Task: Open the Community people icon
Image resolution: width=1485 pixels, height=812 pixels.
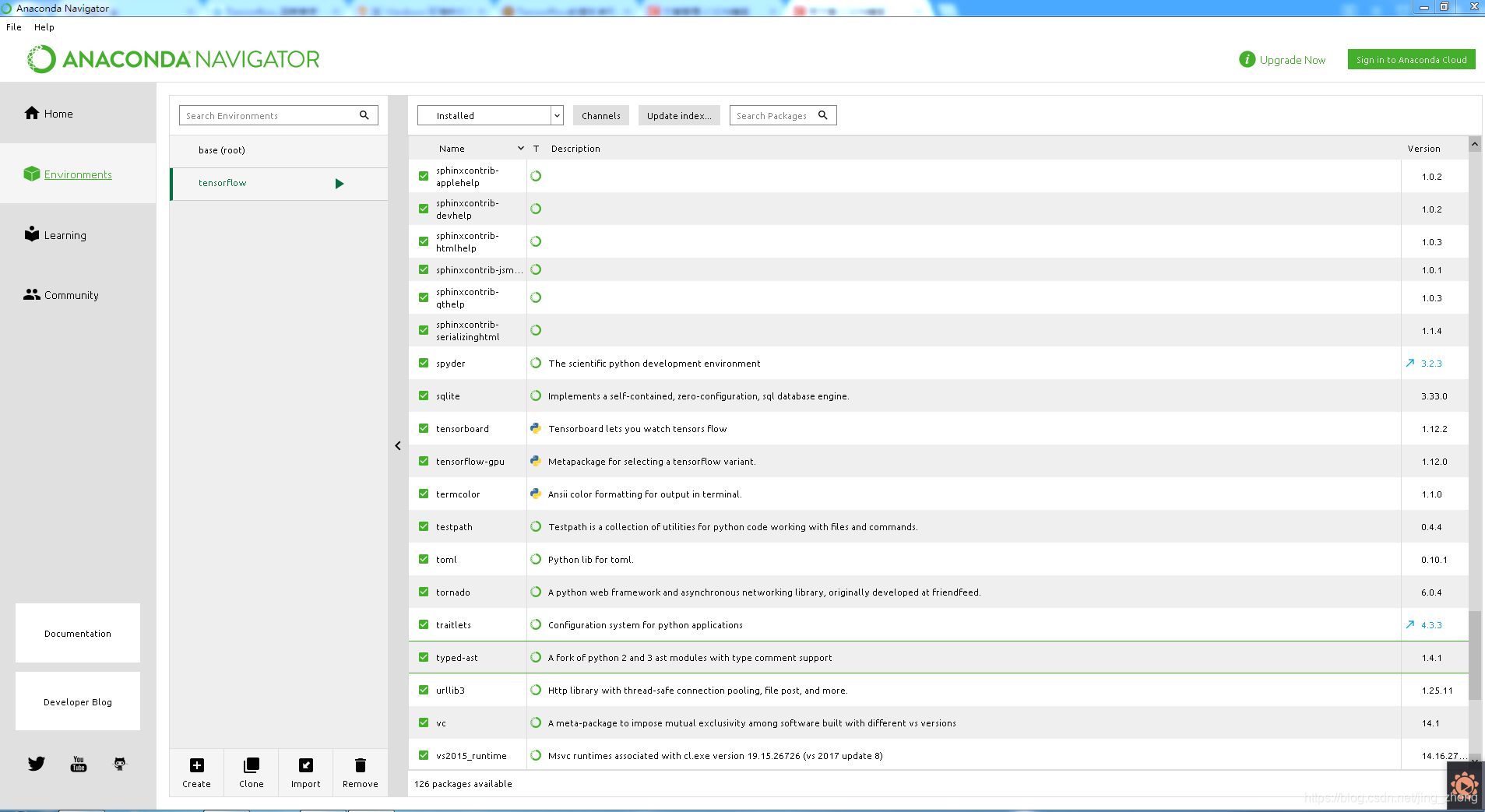Action: click(x=31, y=294)
